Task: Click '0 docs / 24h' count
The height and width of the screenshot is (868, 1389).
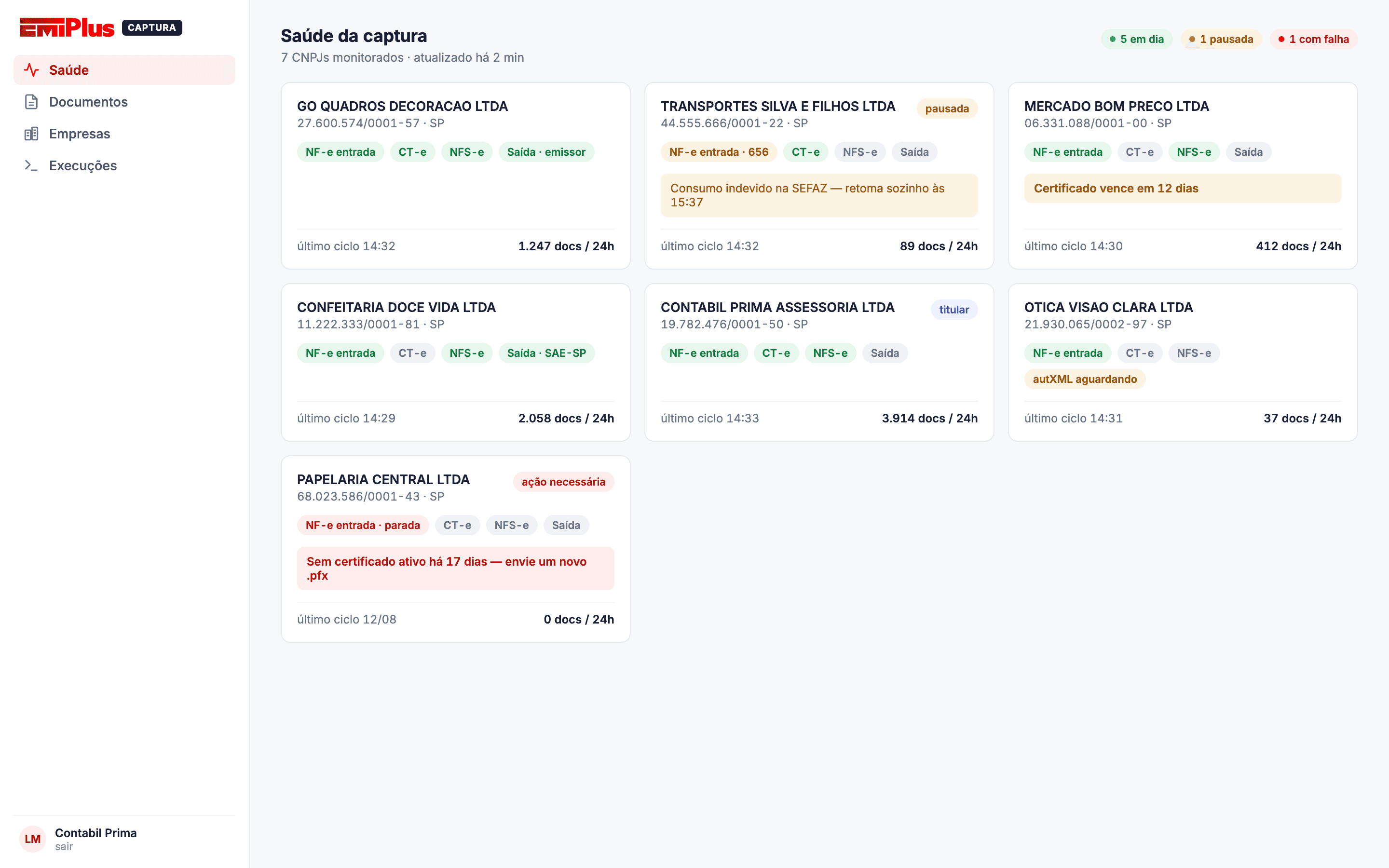Action: pos(579,619)
